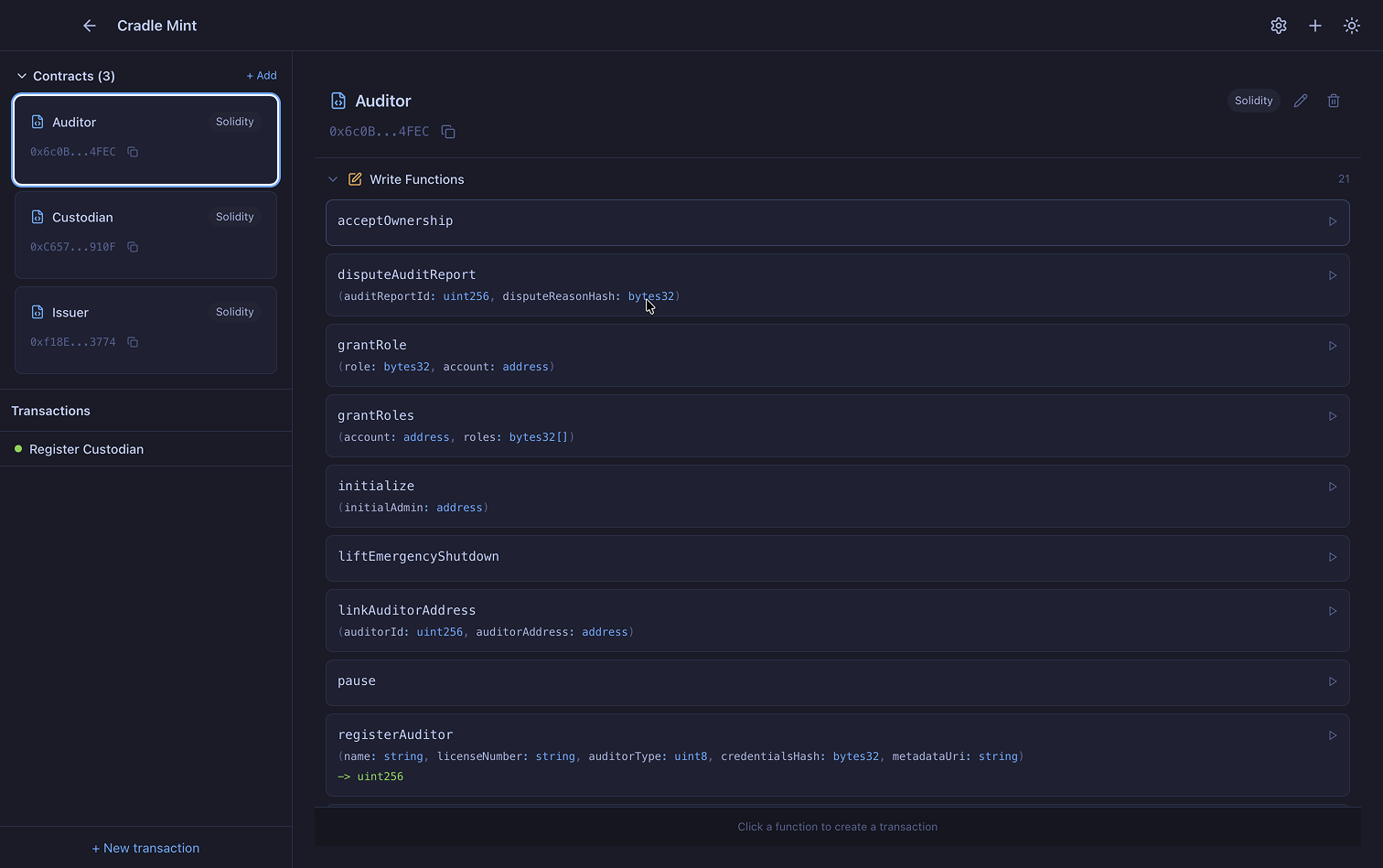
Task: Start a new transaction
Action: pos(145,848)
